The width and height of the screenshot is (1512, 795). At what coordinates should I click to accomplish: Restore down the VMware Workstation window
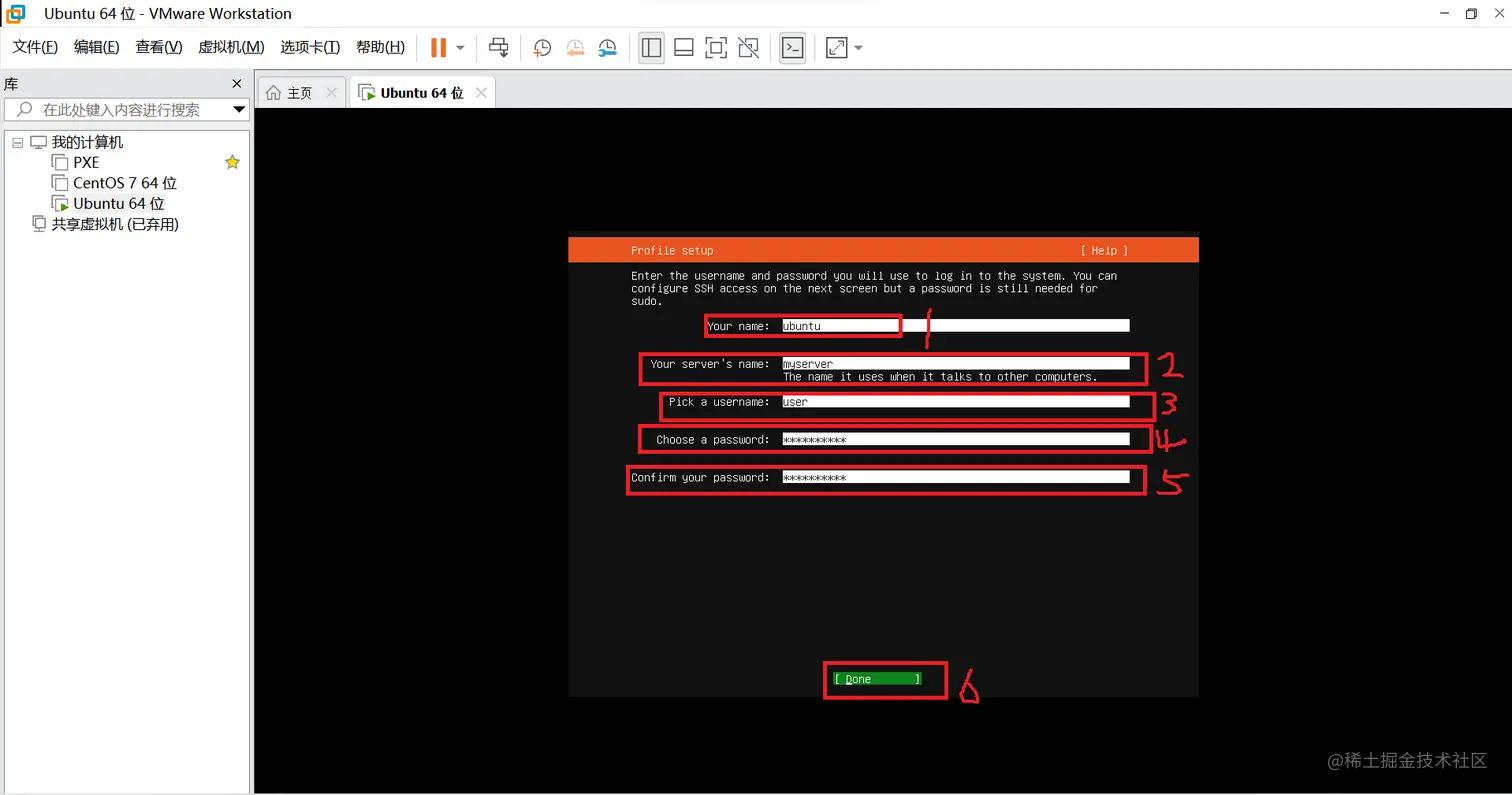tap(1471, 14)
